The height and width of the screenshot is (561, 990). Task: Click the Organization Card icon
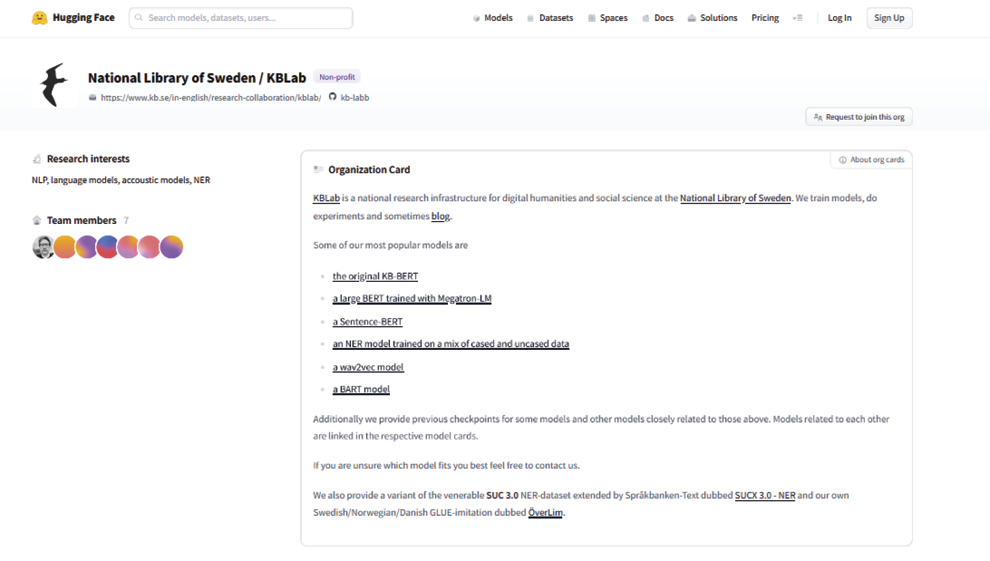coord(318,170)
